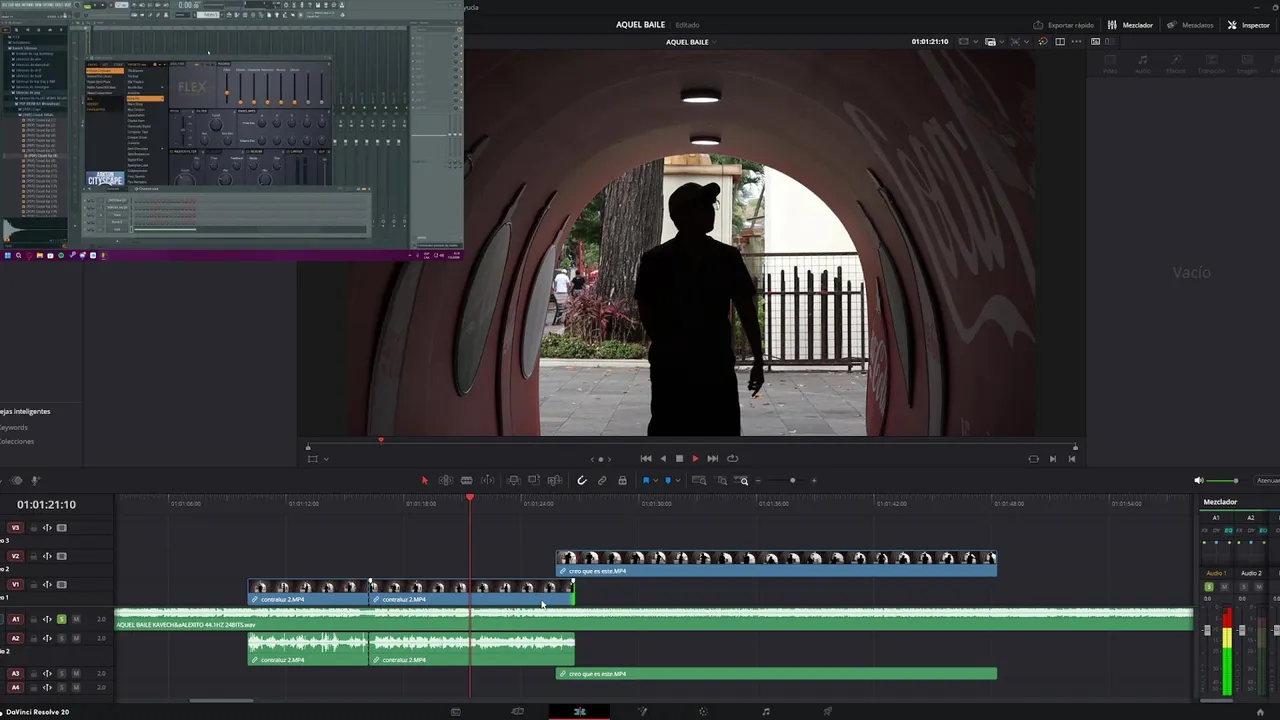Add a blue flag to clip

coord(646,480)
